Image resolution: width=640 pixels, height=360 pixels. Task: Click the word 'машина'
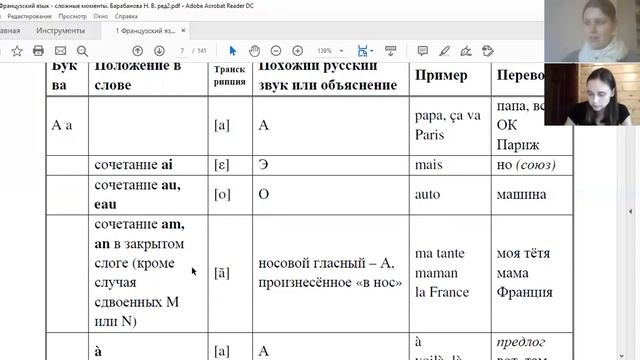521,194
